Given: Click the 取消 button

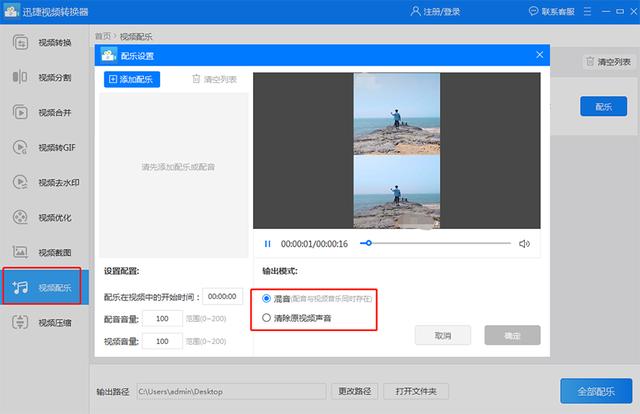Looking at the screenshot, I should point(443,336).
